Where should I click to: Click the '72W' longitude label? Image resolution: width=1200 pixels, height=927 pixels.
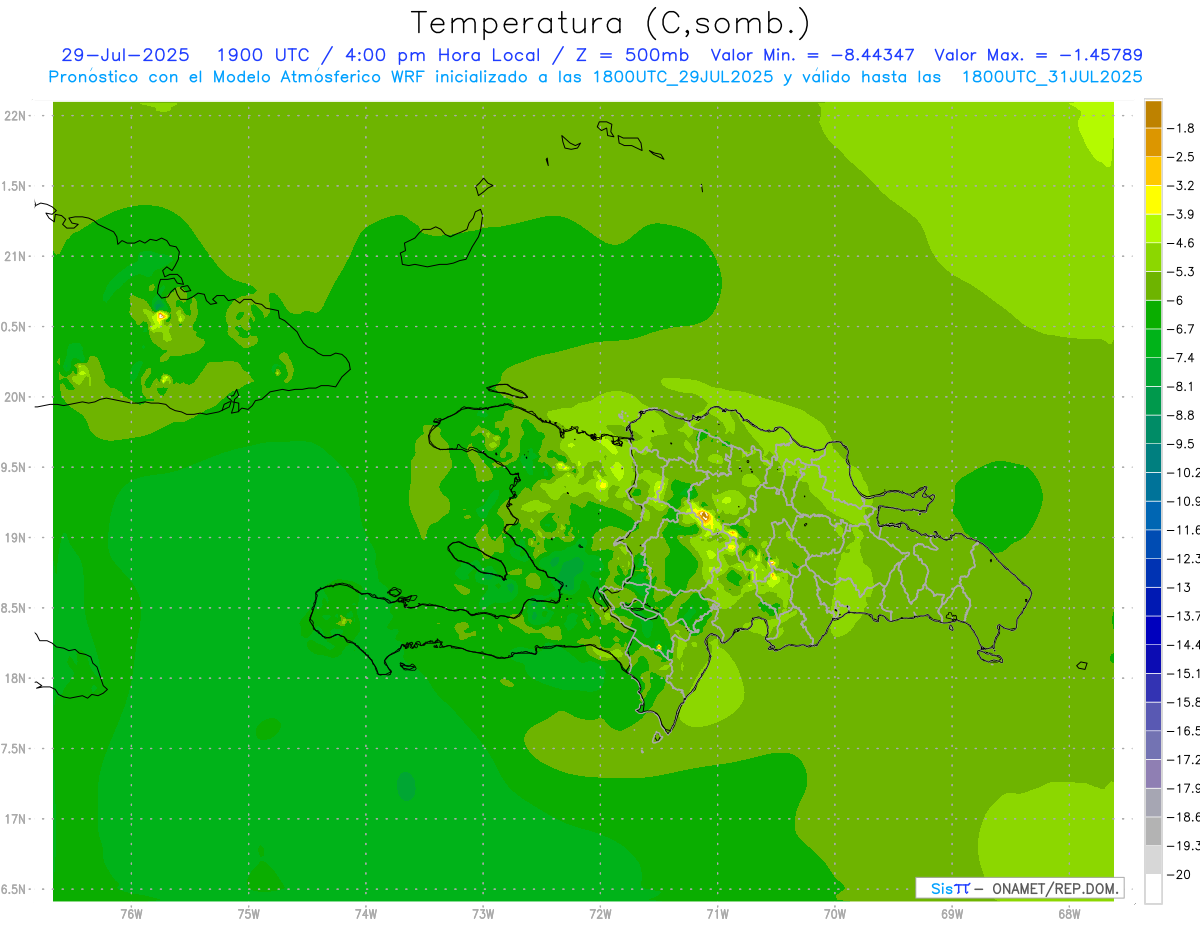coord(600,914)
